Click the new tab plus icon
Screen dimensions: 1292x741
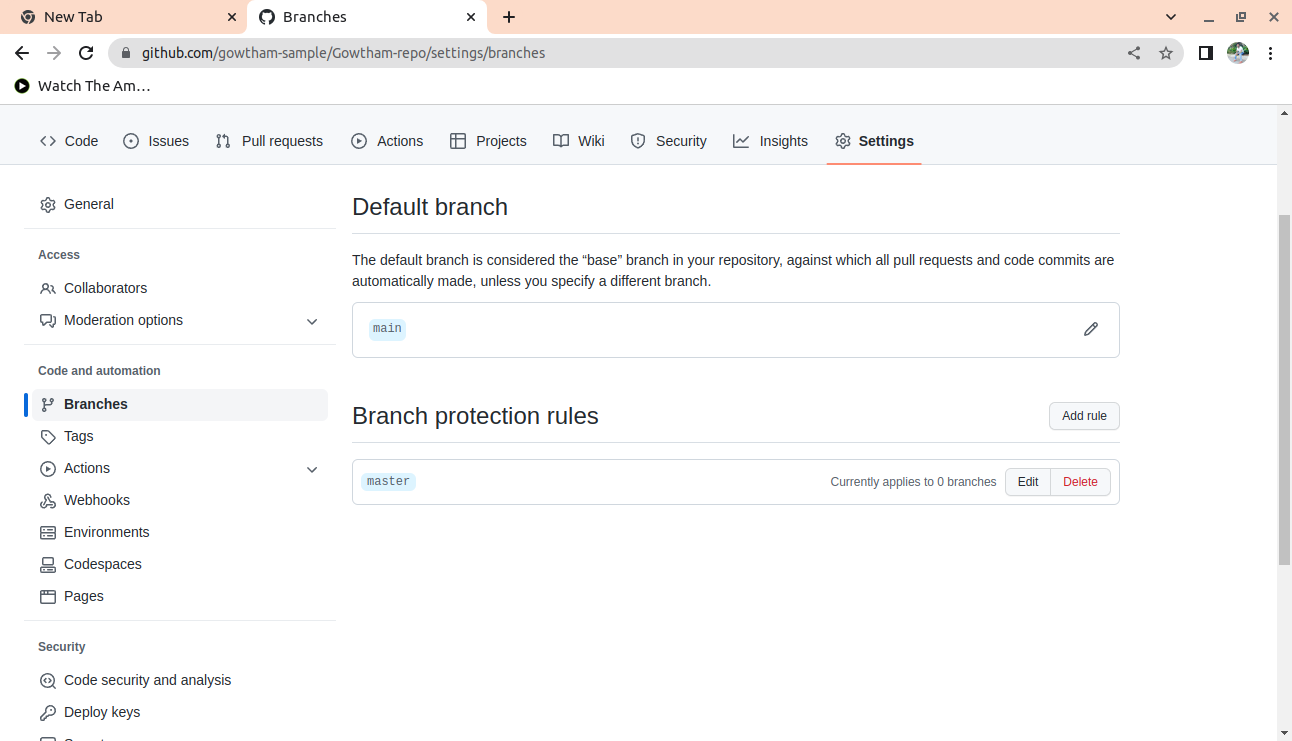click(509, 17)
